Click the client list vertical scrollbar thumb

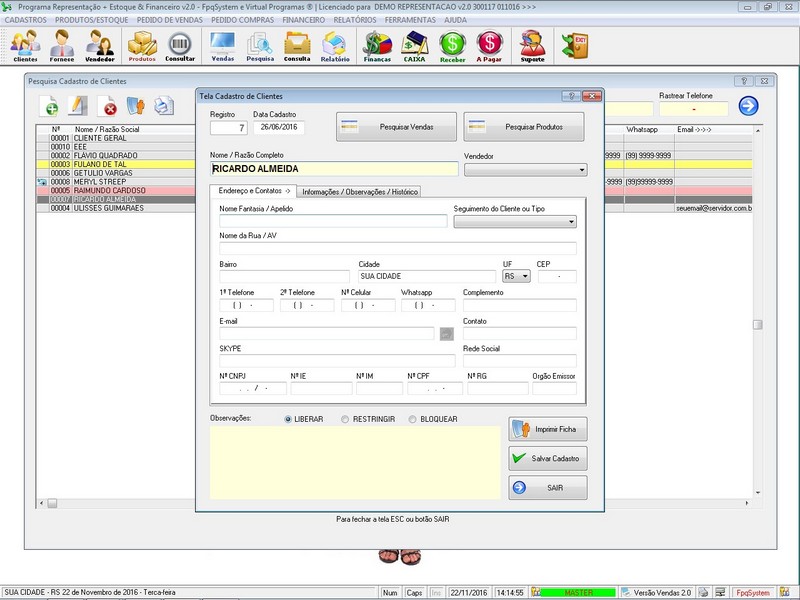click(758, 324)
